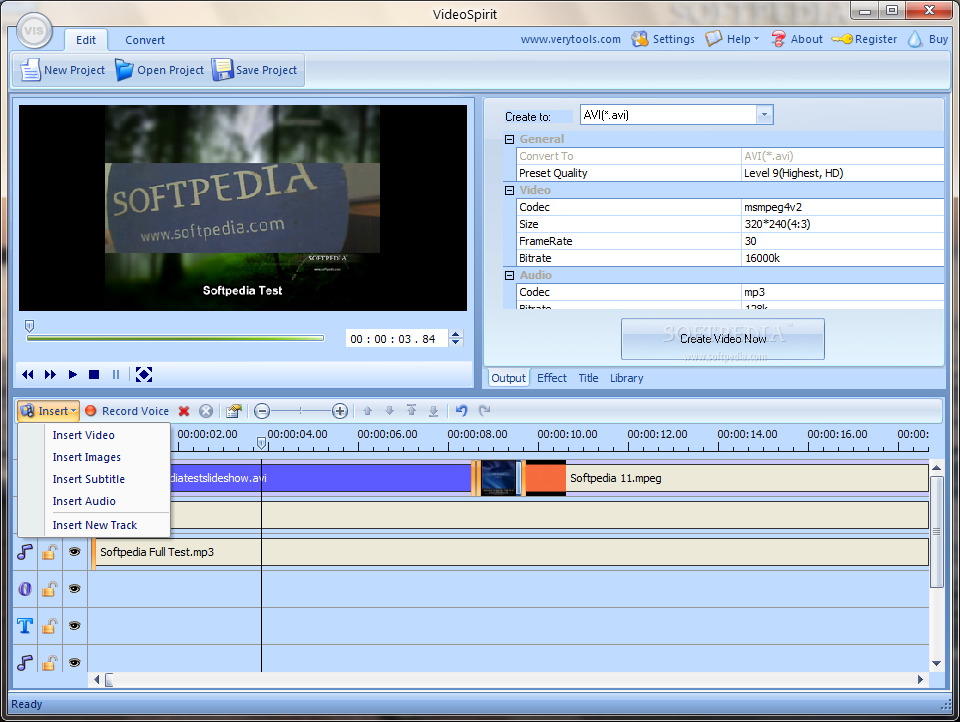Switch to the Edit tab
Viewport: 960px width, 722px height.
click(x=86, y=40)
